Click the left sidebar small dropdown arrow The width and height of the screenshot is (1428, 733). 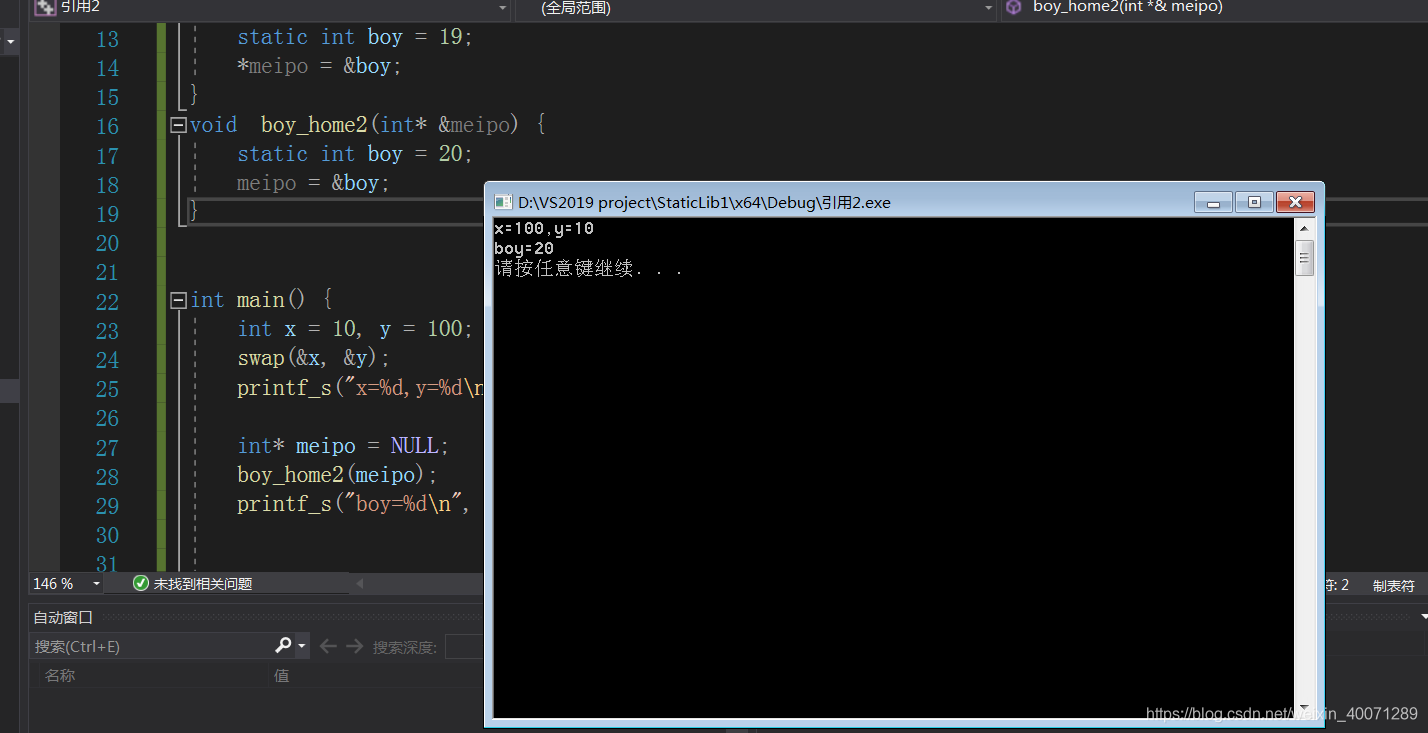[x=10, y=42]
